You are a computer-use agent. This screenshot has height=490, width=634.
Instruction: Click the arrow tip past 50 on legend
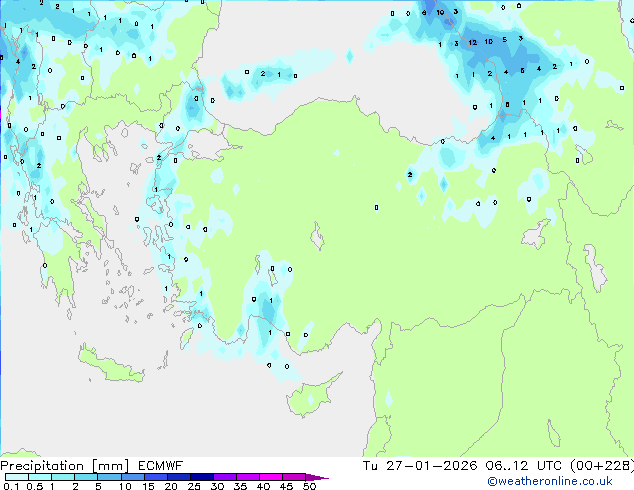(317, 477)
